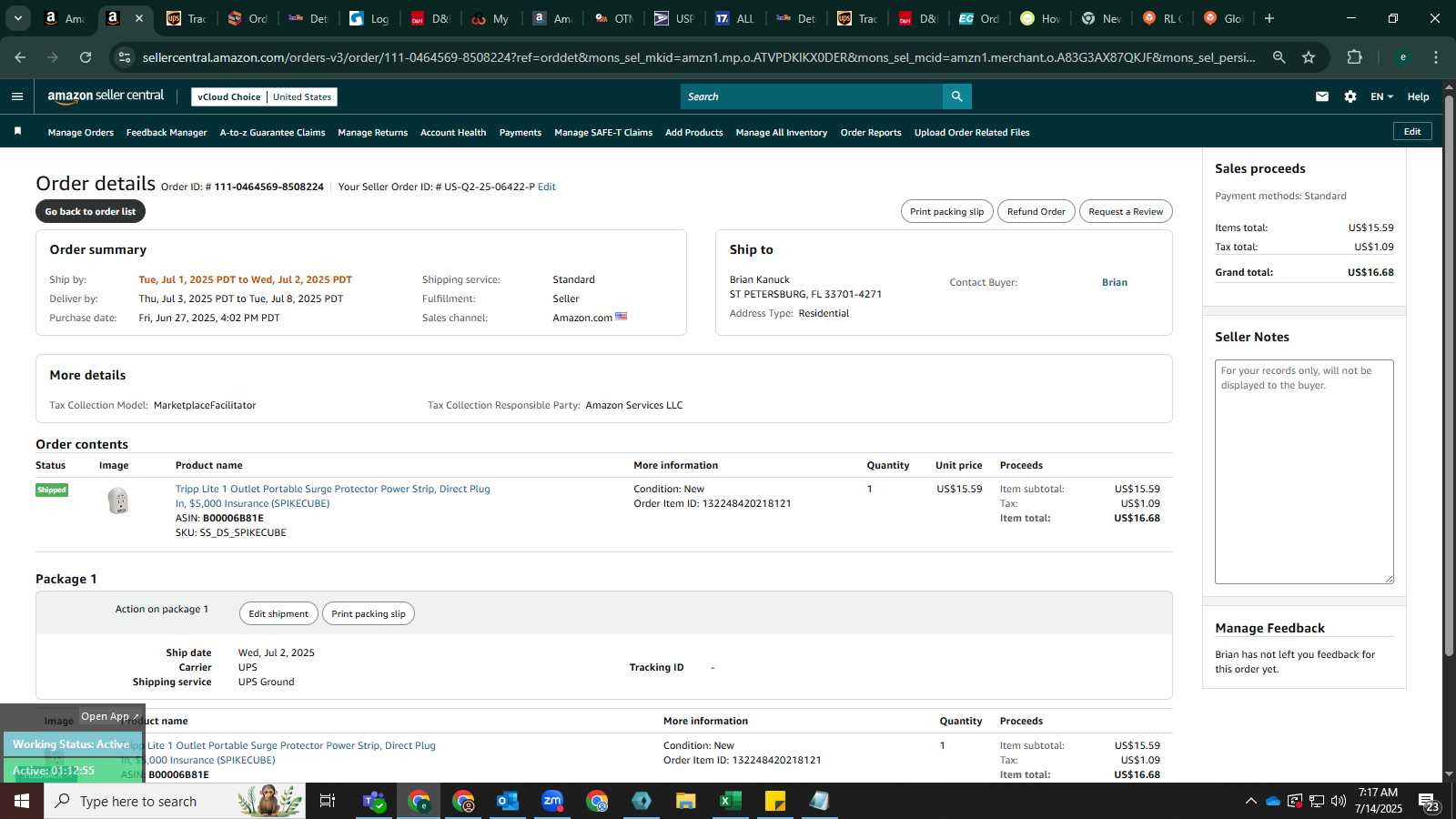
Task: Click Print packing slip in Package 1
Action: pos(369,613)
